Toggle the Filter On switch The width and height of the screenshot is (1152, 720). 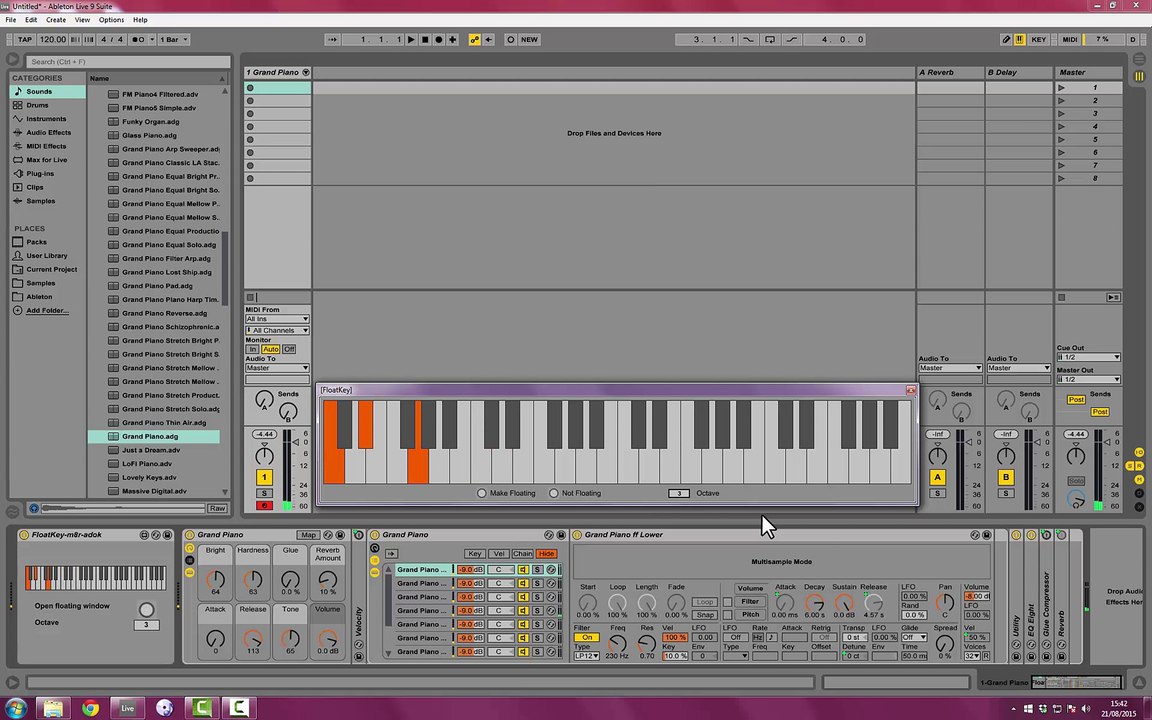[586, 638]
